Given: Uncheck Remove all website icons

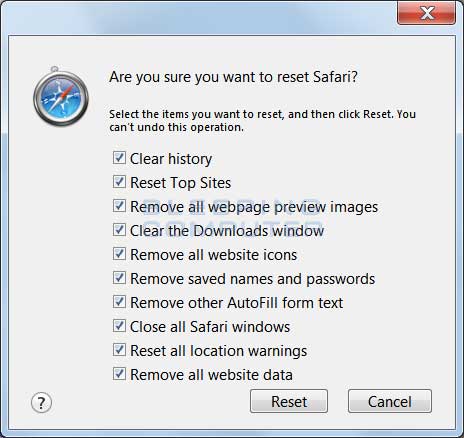Looking at the screenshot, I should tap(119, 254).
